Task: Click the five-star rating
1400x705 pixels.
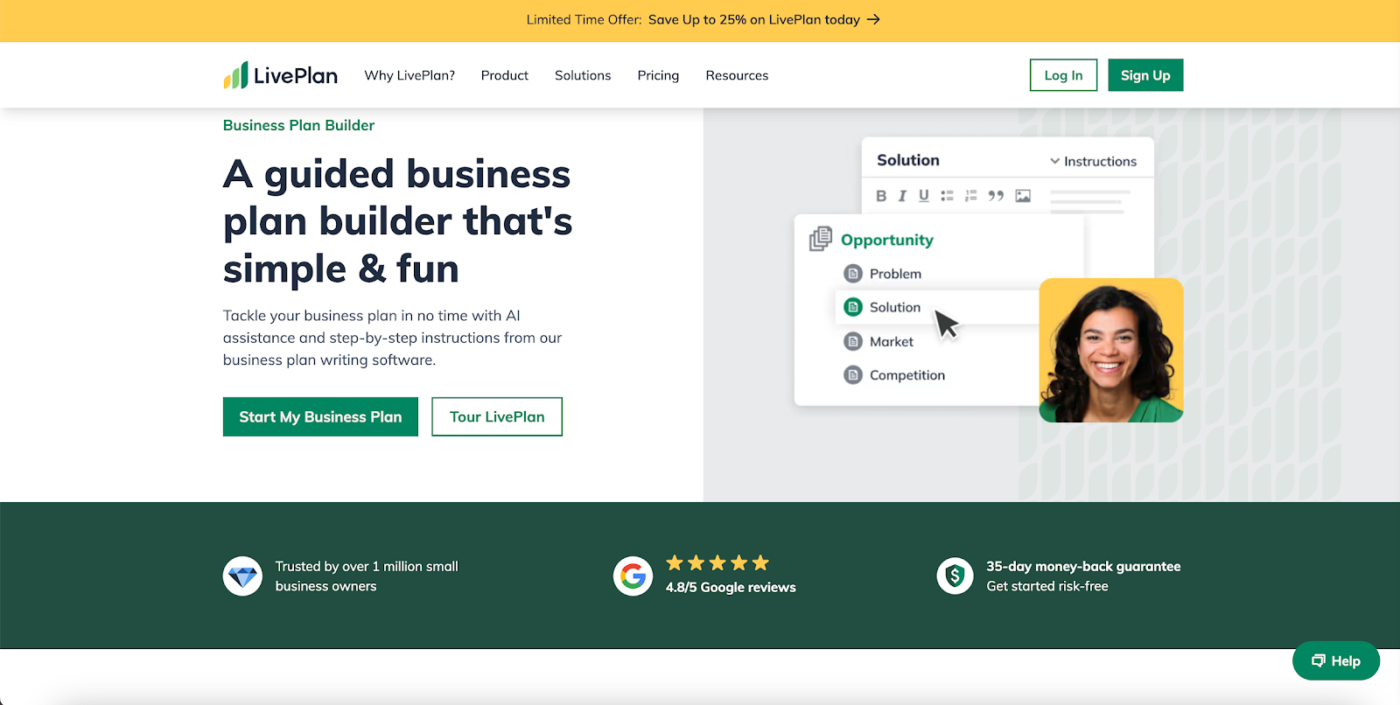Action: pos(718,562)
